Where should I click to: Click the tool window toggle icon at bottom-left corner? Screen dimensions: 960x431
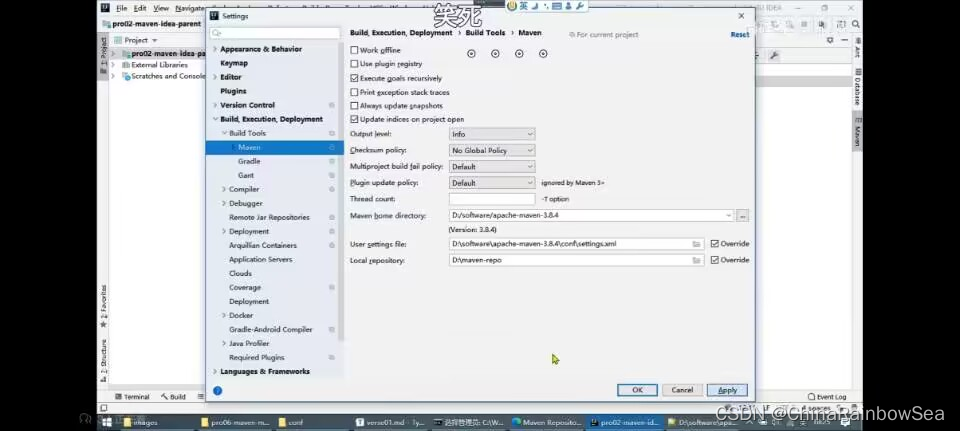pos(103,408)
